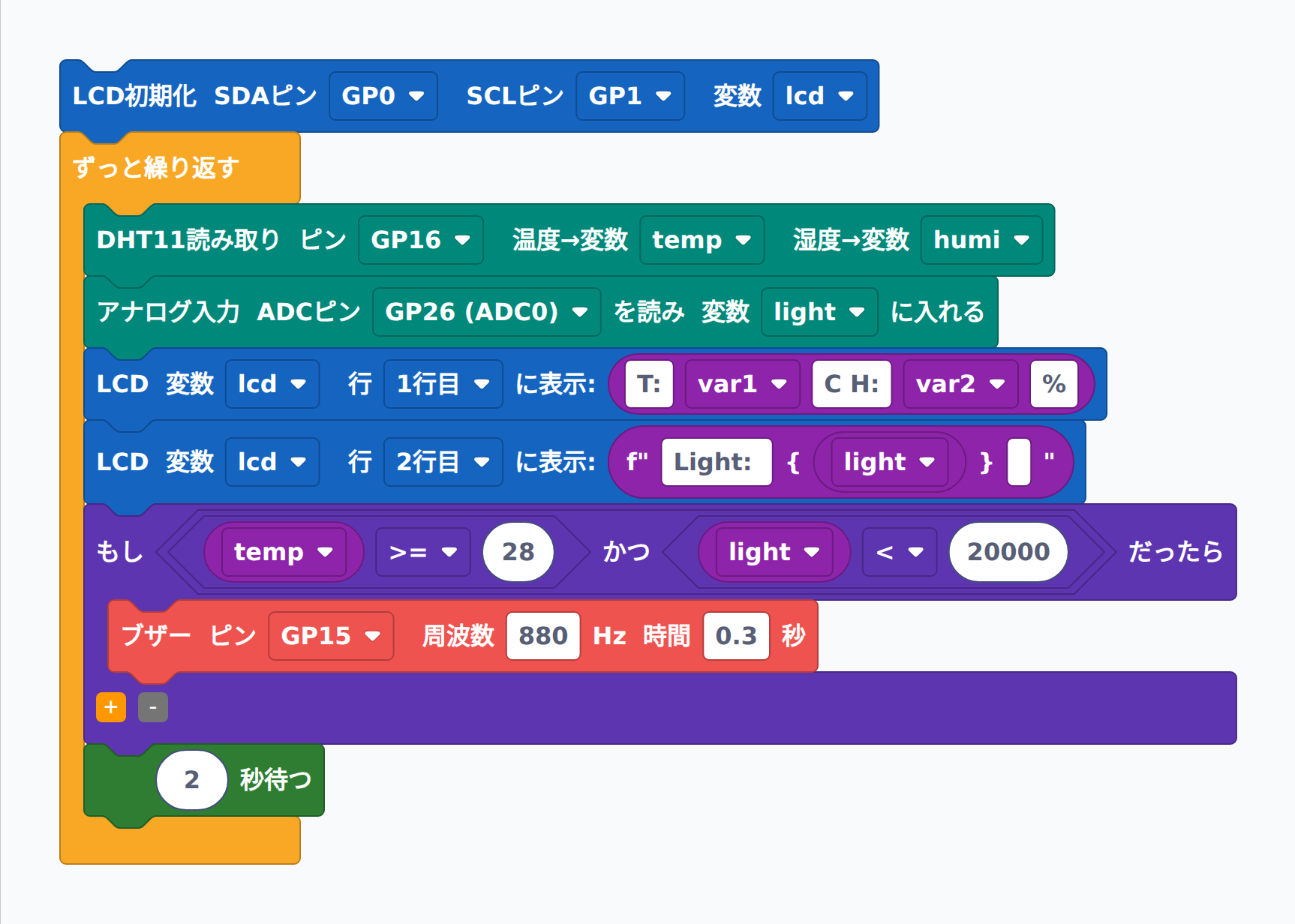Select the アナログ入力 block label
Screen dimensions: 1295x924
[168, 312]
